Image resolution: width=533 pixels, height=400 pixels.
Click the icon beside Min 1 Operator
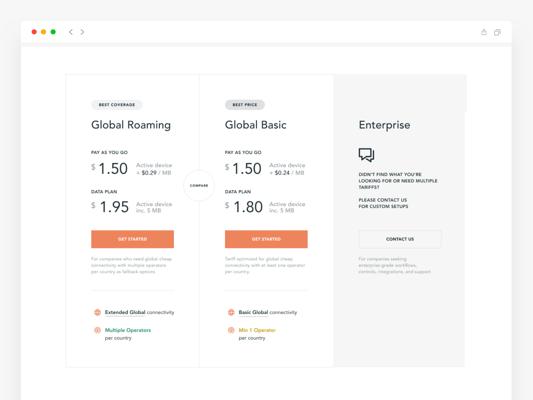(231, 330)
